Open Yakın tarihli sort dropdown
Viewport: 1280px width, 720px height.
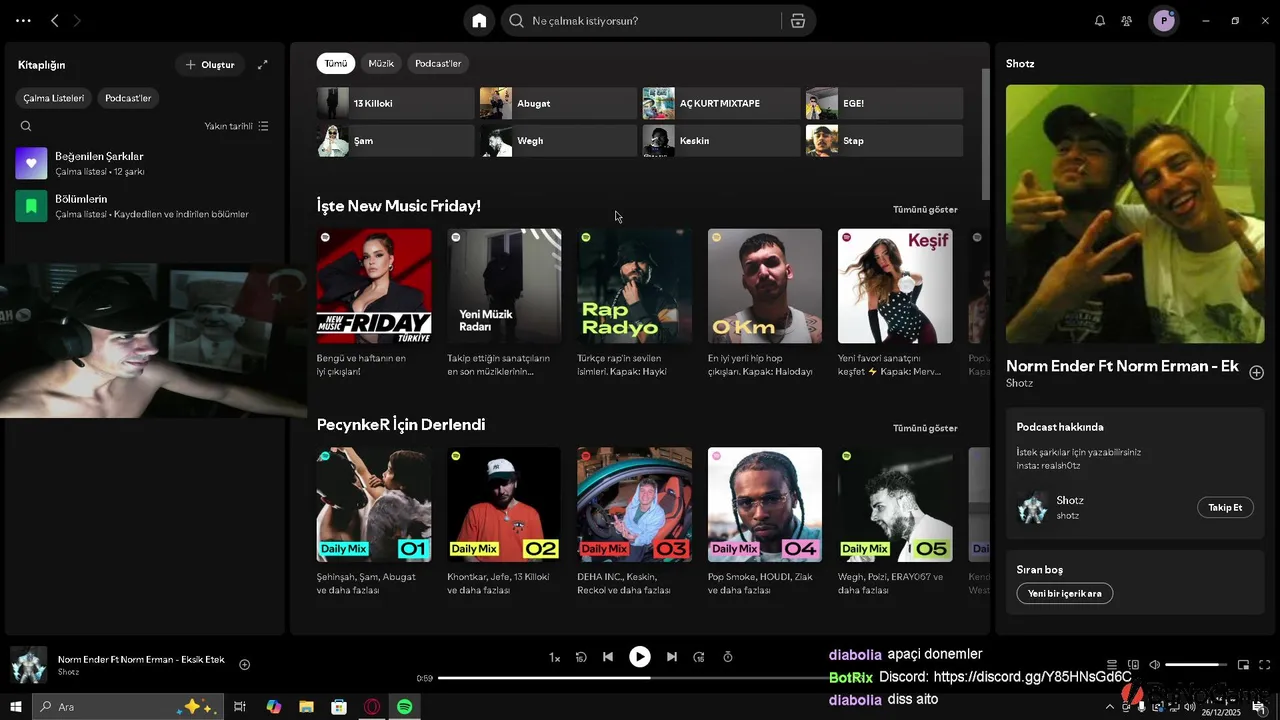[x=236, y=126]
